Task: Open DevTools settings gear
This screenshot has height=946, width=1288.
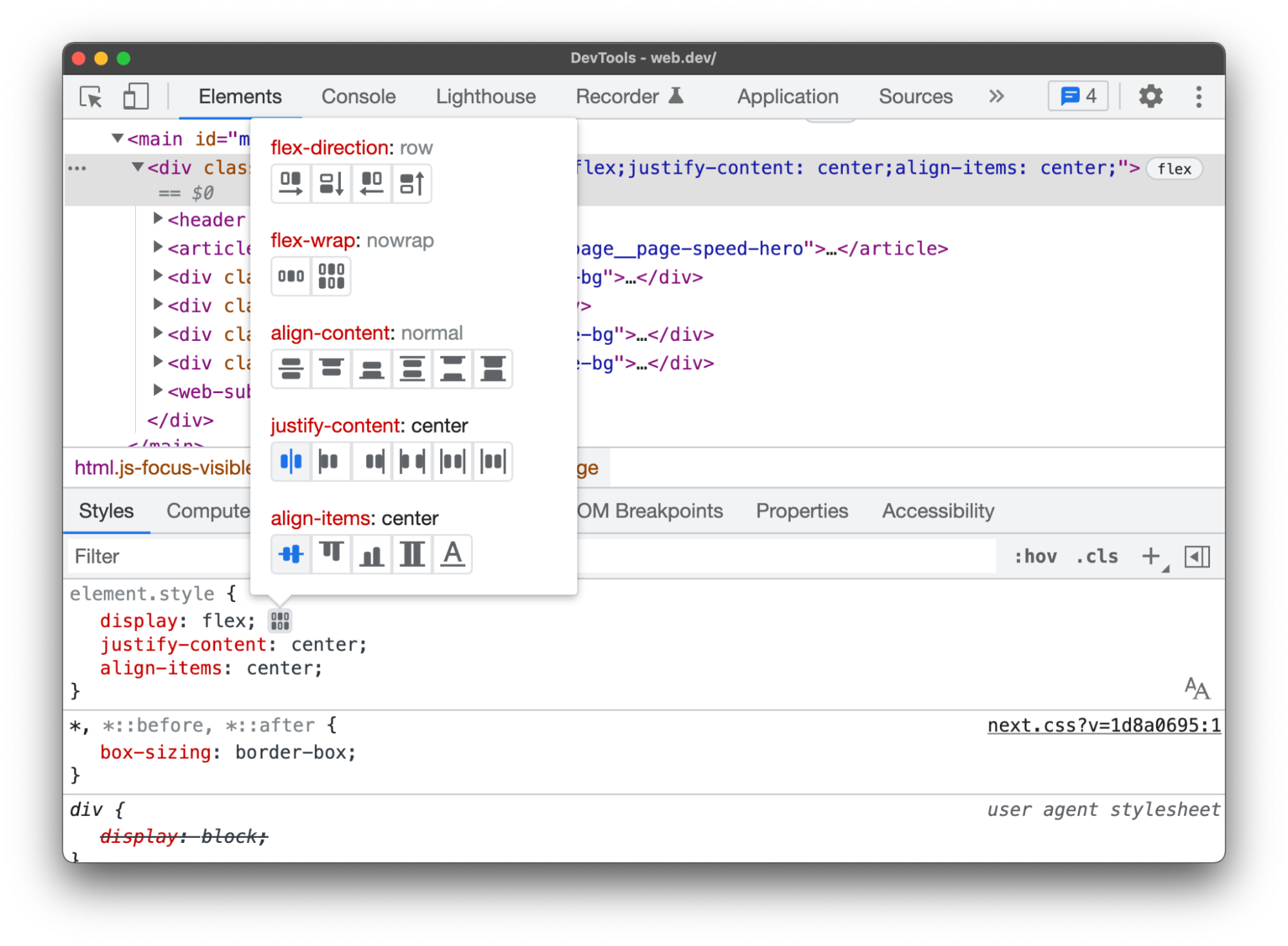Action: 1150,97
